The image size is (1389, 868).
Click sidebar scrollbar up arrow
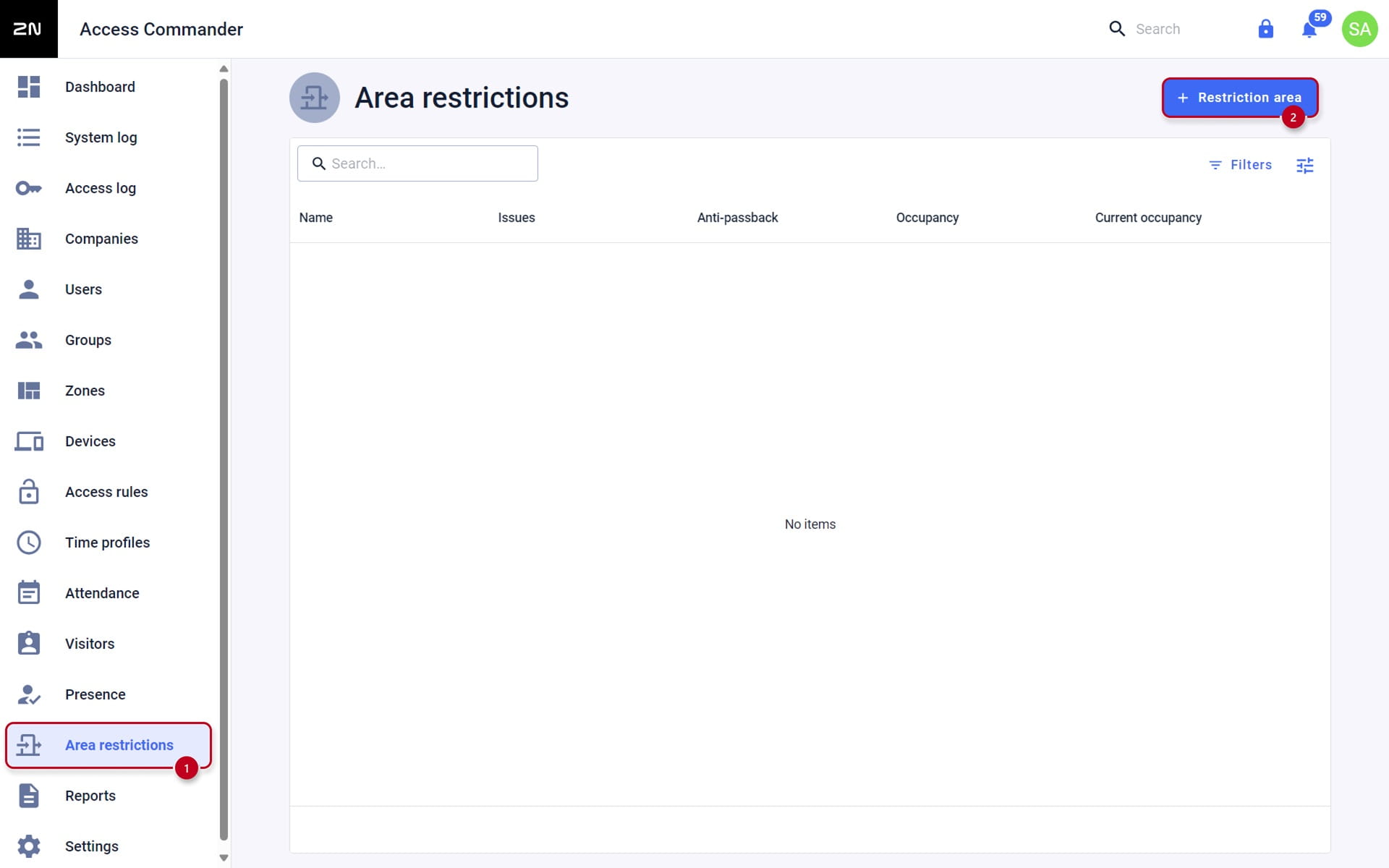pyautogui.click(x=224, y=69)
